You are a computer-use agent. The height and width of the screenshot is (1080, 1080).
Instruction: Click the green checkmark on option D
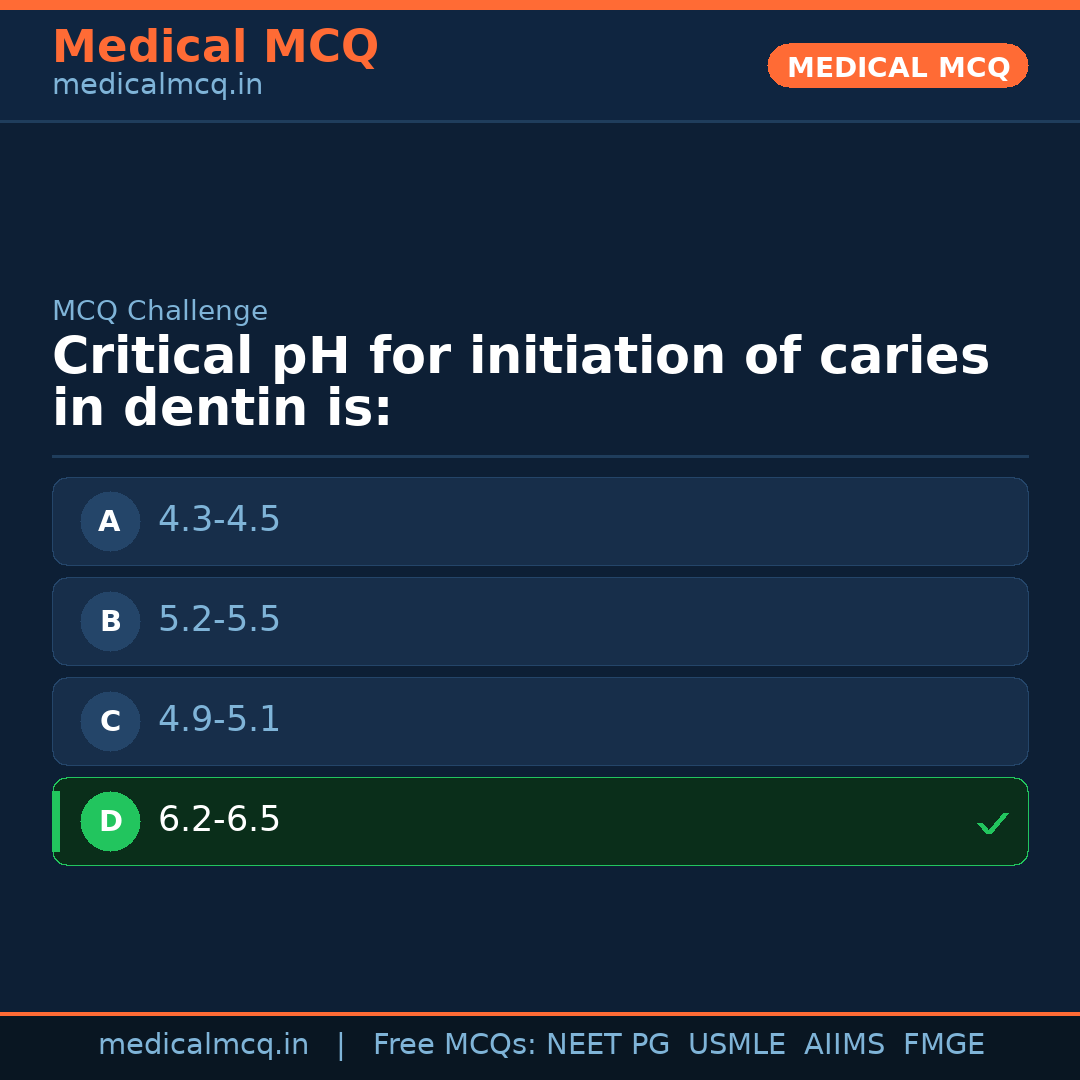(992, 824)
